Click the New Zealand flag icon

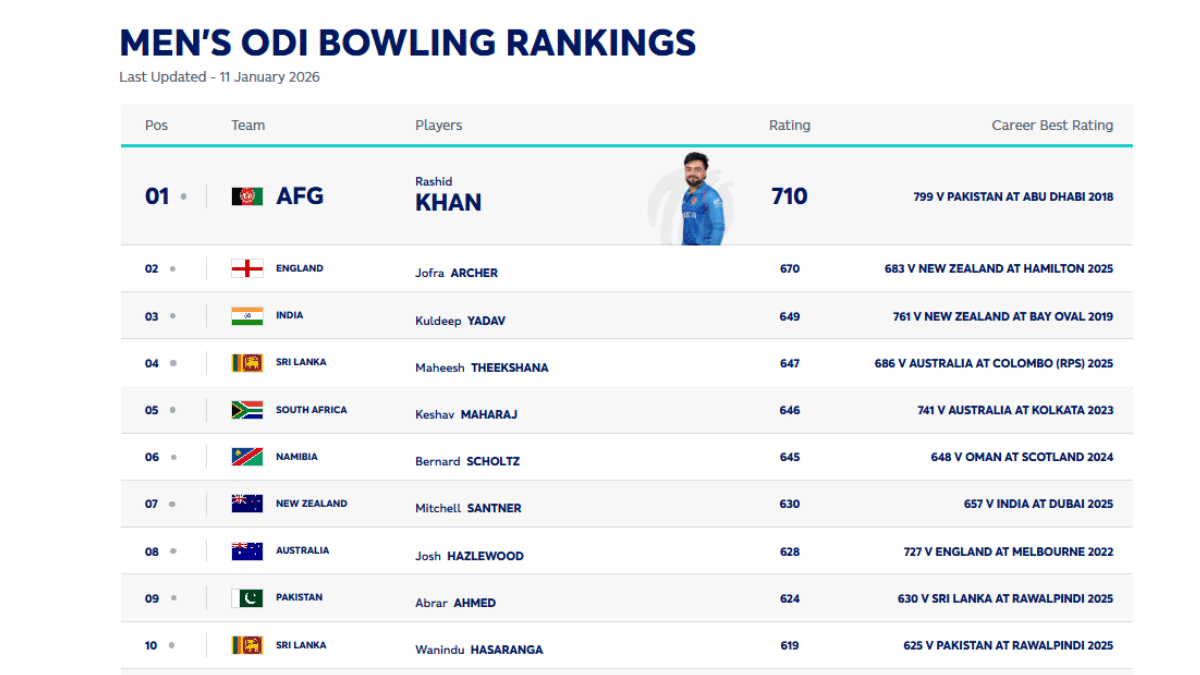(x=247, y=504)
